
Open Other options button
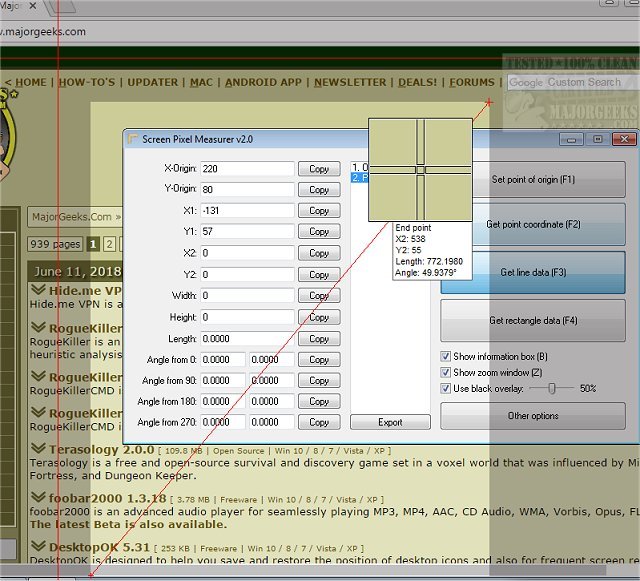(533, 416)
